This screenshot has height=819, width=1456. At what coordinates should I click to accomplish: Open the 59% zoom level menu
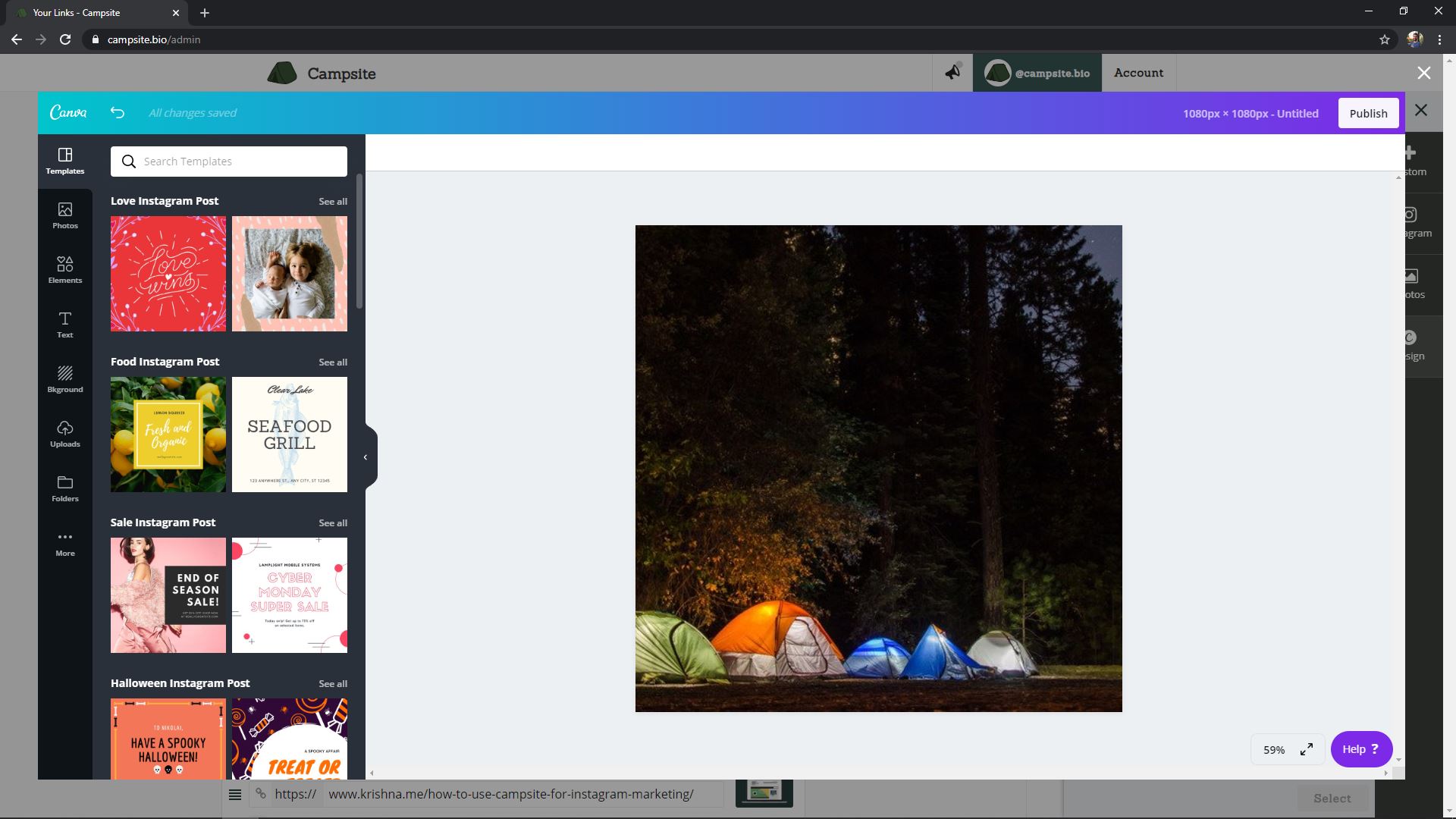[1274, 749]
